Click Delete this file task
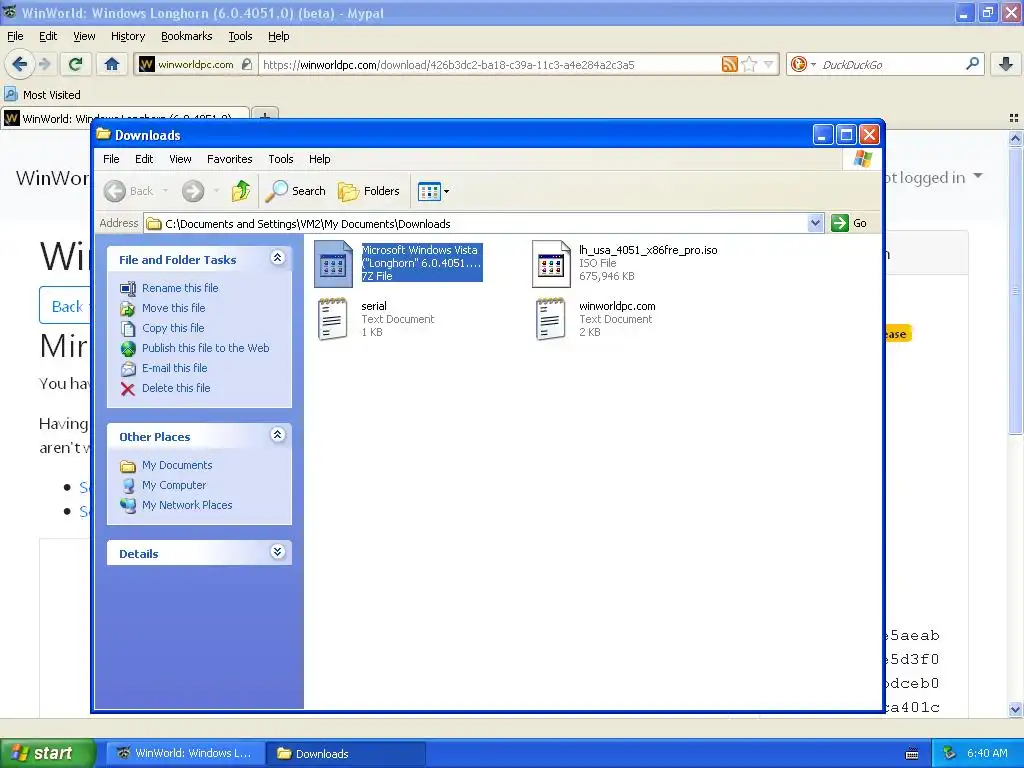This screenshot has width=1024, height=768. click(x=176, y=388)
